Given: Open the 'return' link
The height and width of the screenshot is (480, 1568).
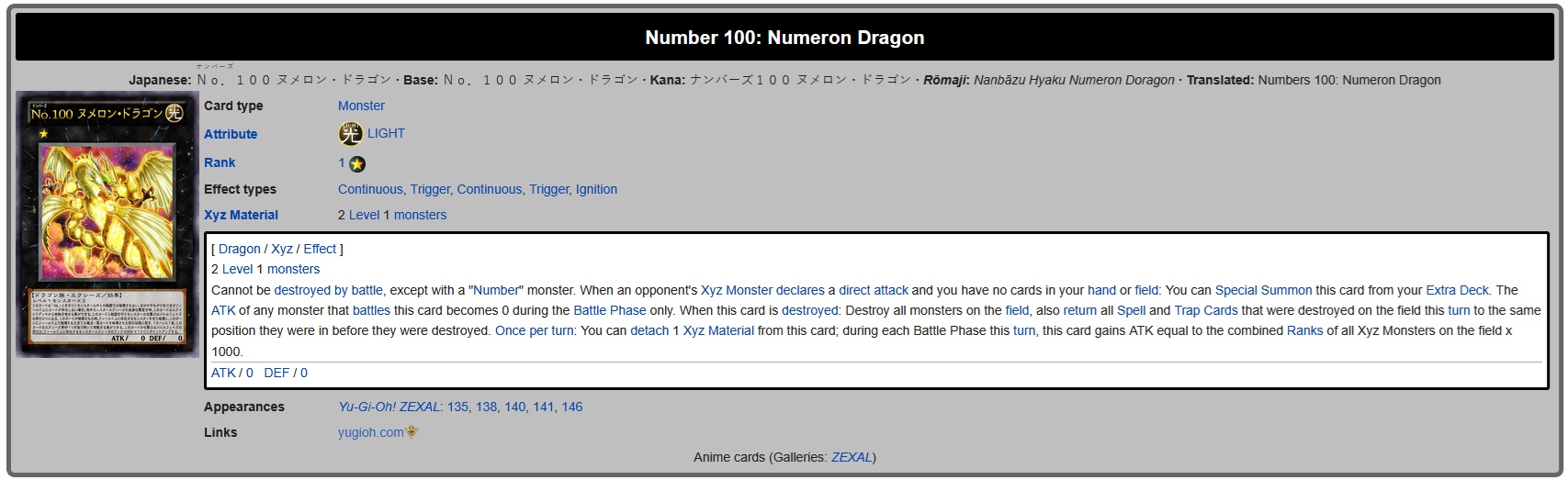Looking at the screenshot, I should point(1080,310).
